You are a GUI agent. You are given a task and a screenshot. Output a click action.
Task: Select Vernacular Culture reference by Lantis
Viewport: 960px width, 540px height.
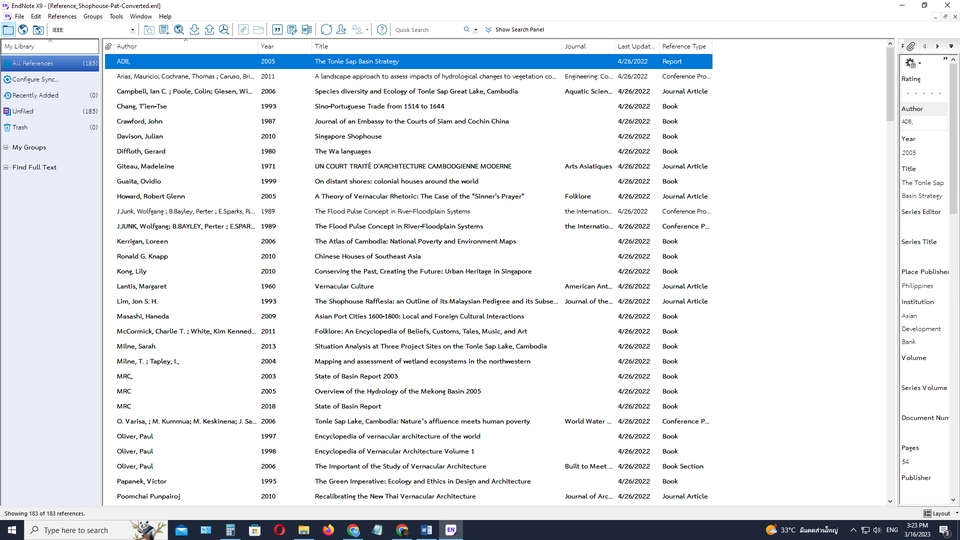point(408,287)
